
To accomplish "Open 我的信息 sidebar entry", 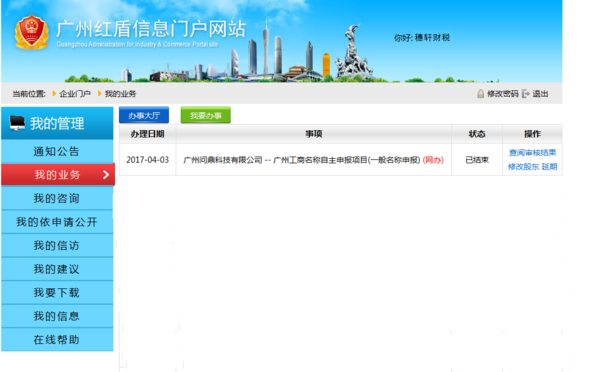I will (57, 316).
